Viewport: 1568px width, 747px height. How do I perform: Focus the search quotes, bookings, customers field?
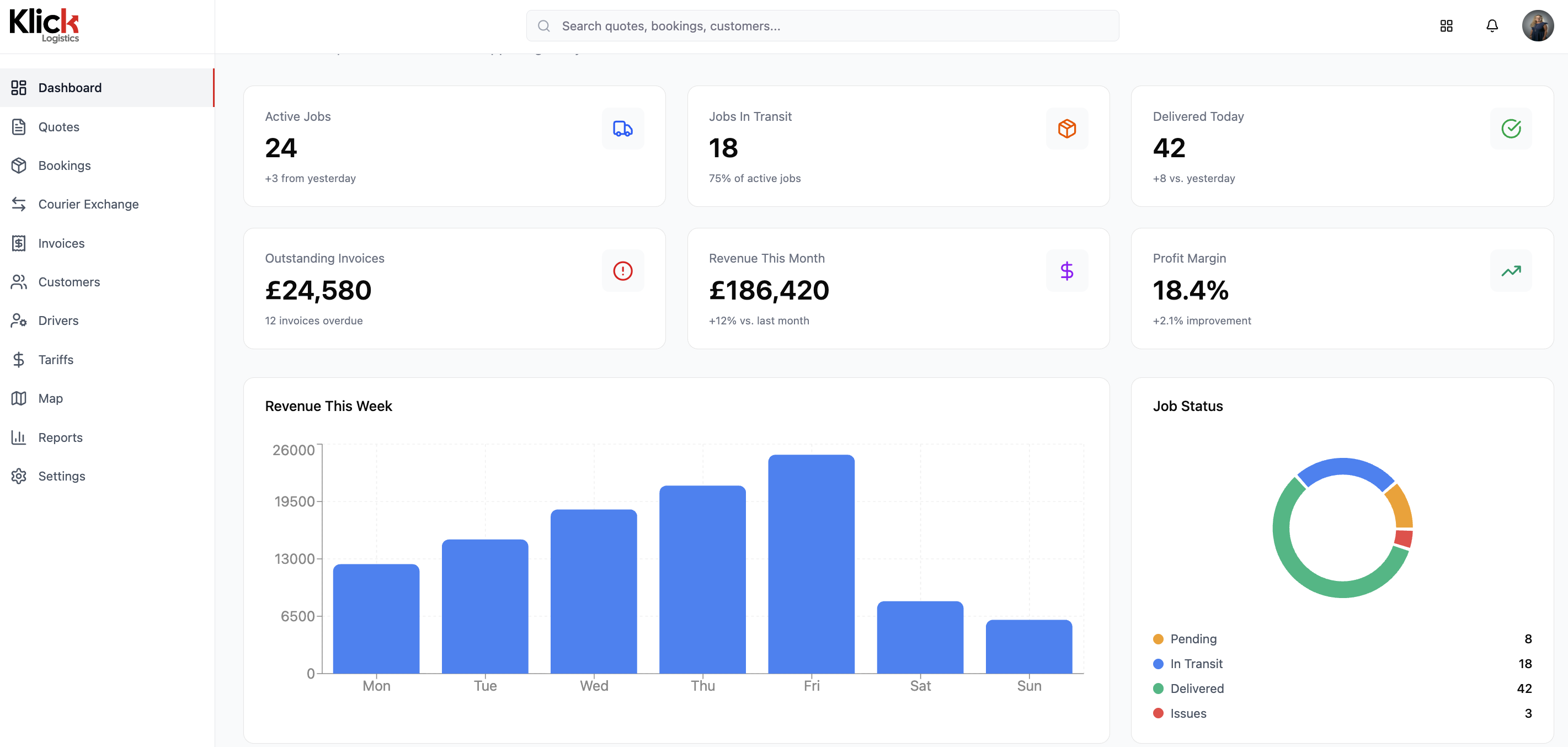[823, 25]
